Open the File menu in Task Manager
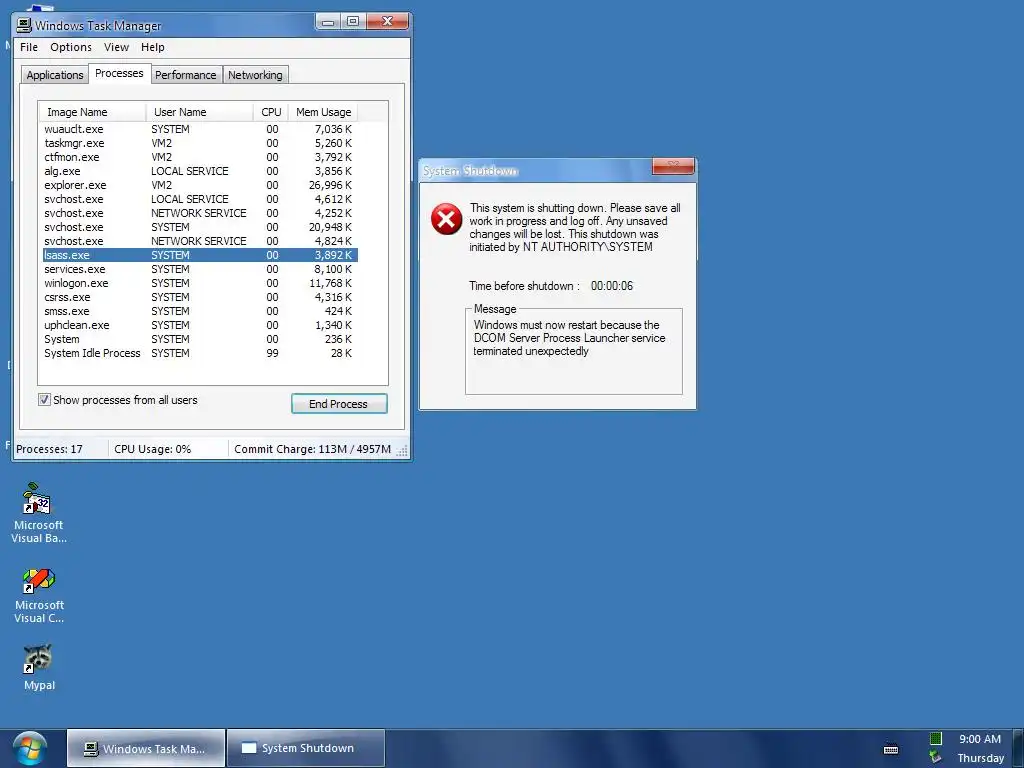The height and width of the screenshot is (768, 1024). 29,47
